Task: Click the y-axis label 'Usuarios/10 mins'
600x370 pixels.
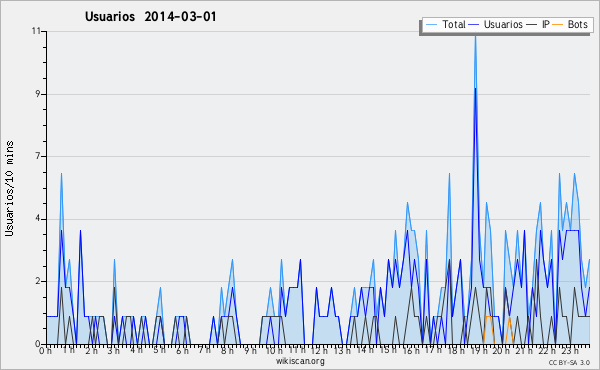Action: coord(9,188)
